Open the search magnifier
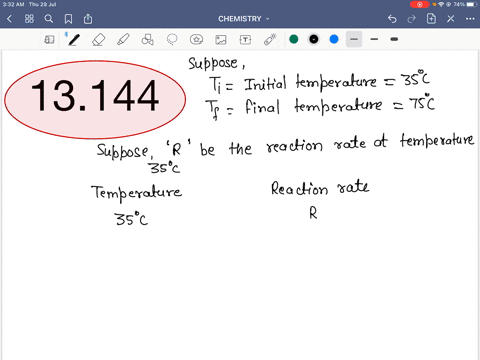Image resolution: width=480 pixels, height=360 pixels. coord(49,19)
